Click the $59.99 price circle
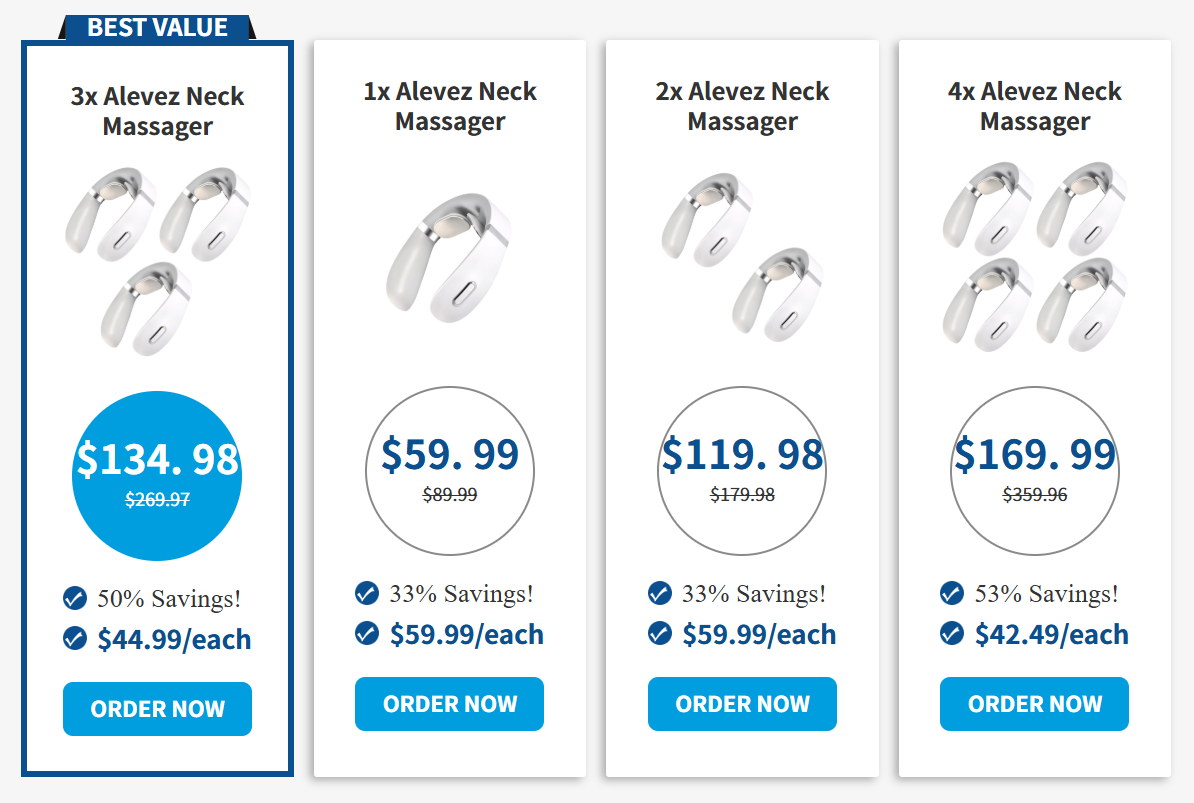1194x803 pixels. click(x=449, y=471)
